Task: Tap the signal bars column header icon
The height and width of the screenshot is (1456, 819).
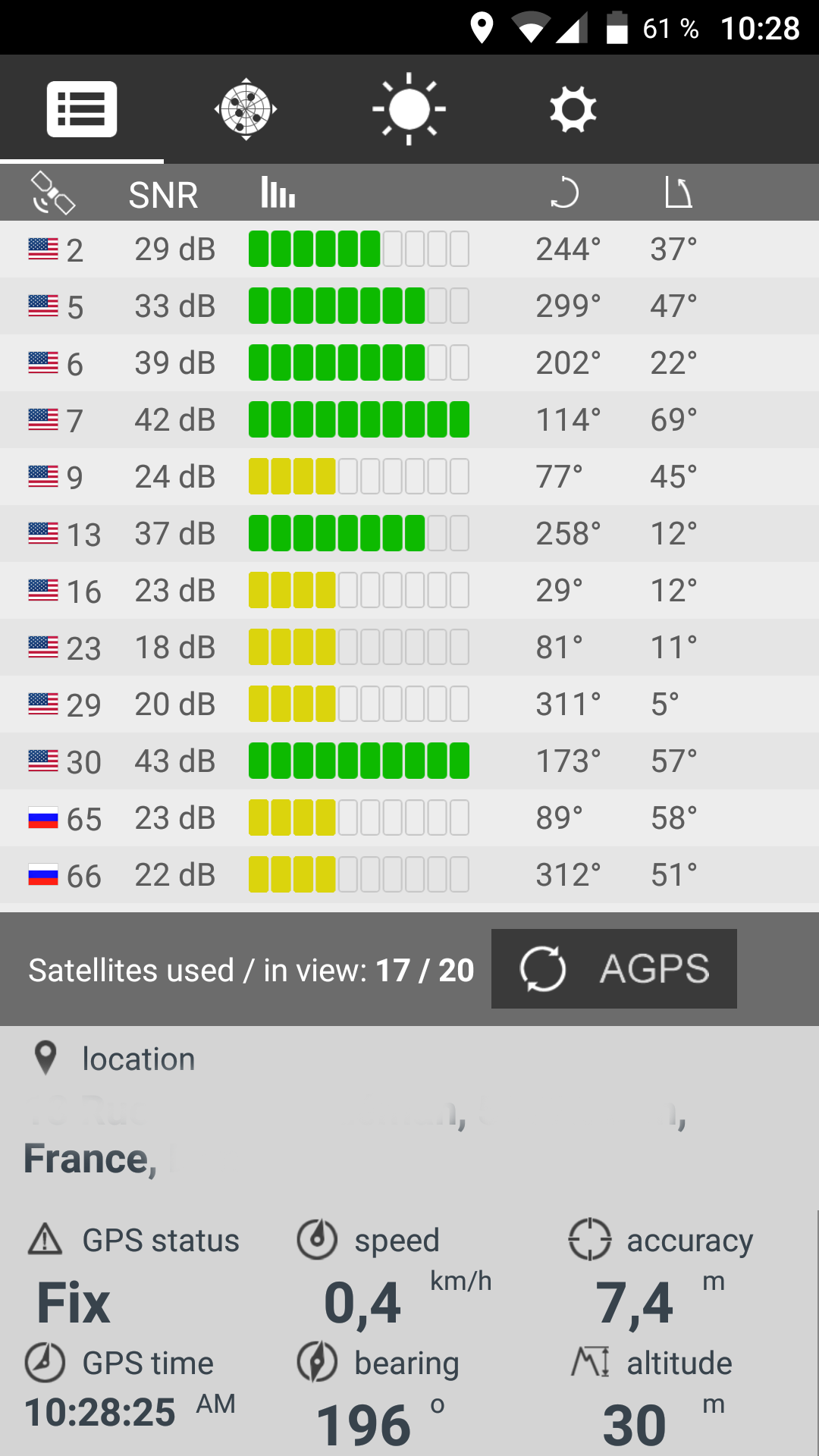Action: pyautogui.click(x=278, y=193)
